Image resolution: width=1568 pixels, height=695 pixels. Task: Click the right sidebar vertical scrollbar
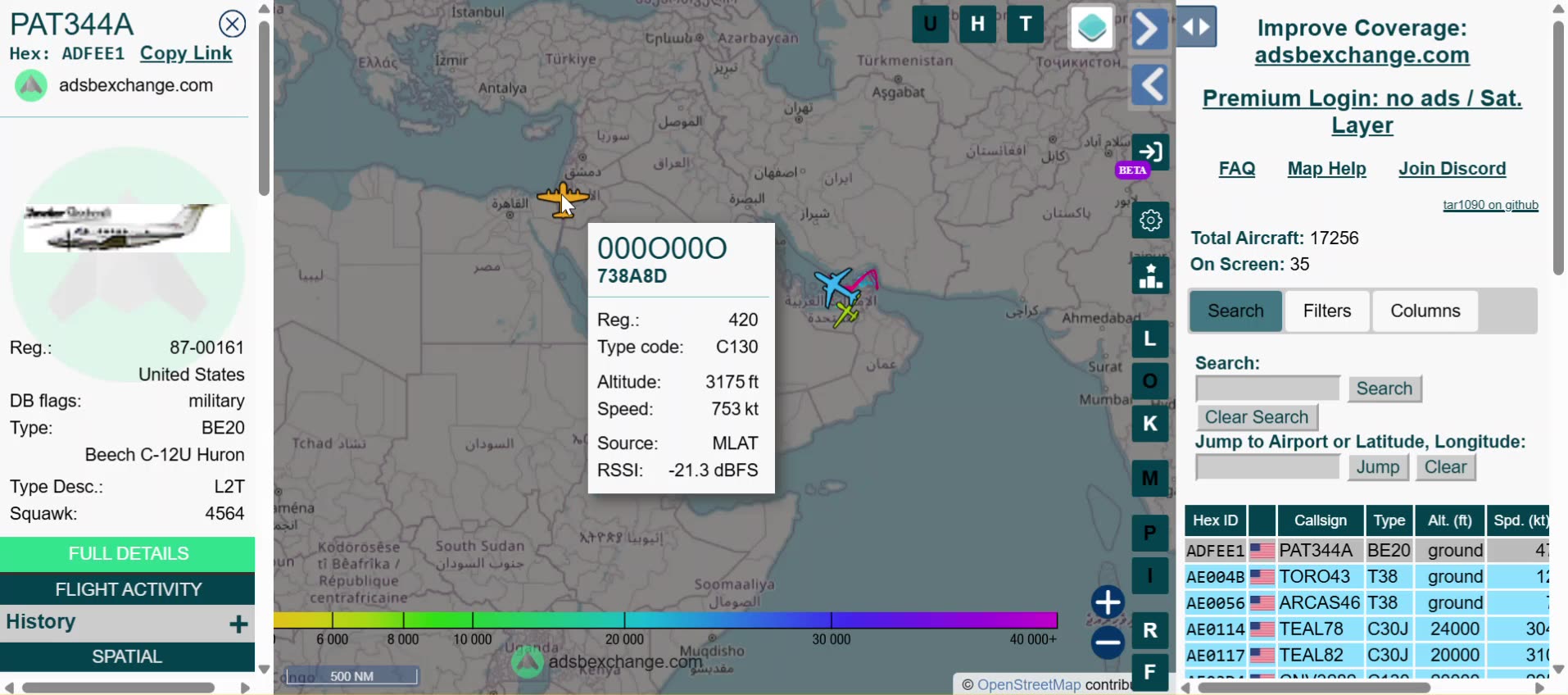pyautogui.click(x=1558, y=148)
